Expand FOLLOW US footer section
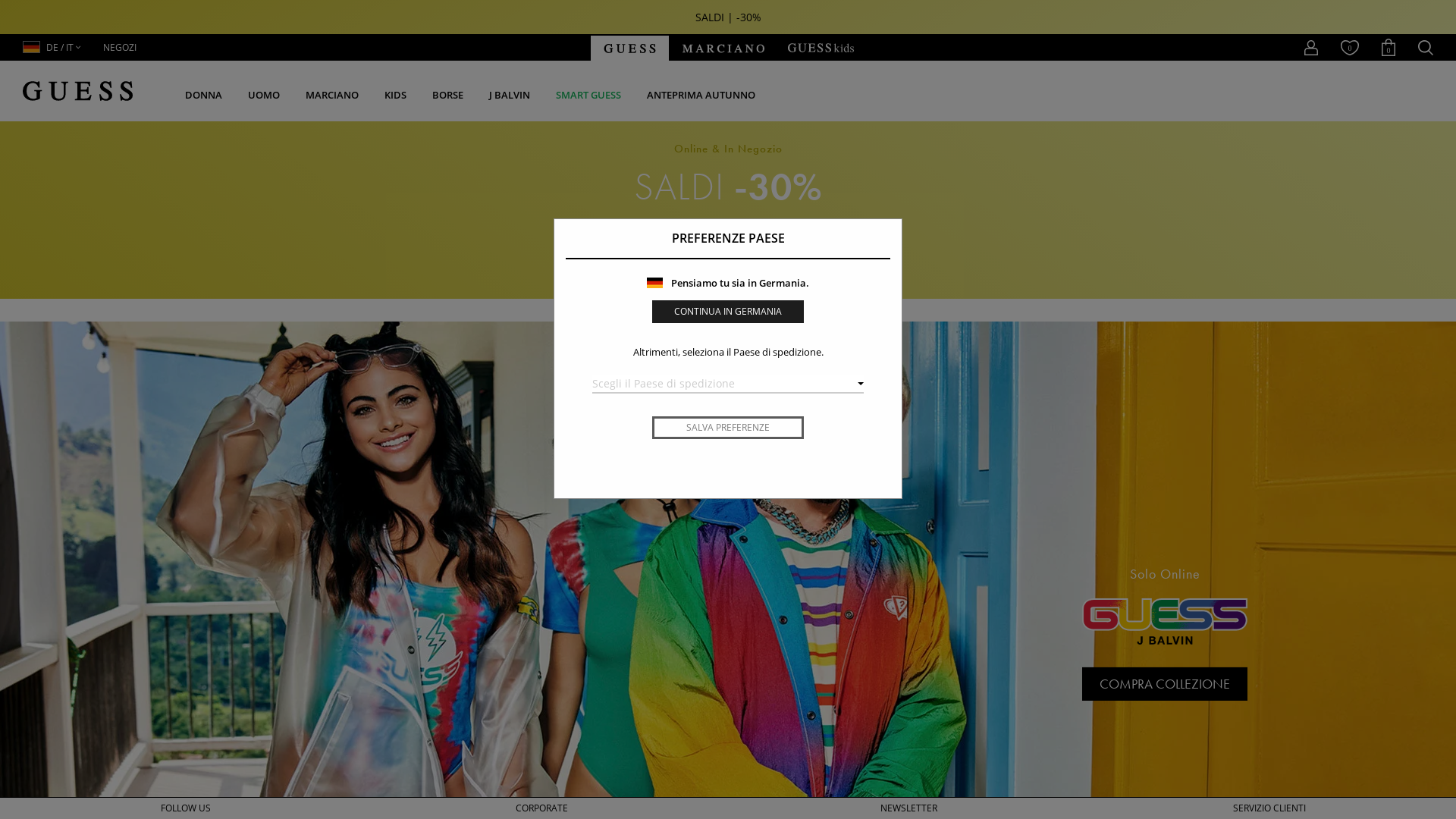The width and height of the screenshot is (1456, 819). [x=186, y=808]
